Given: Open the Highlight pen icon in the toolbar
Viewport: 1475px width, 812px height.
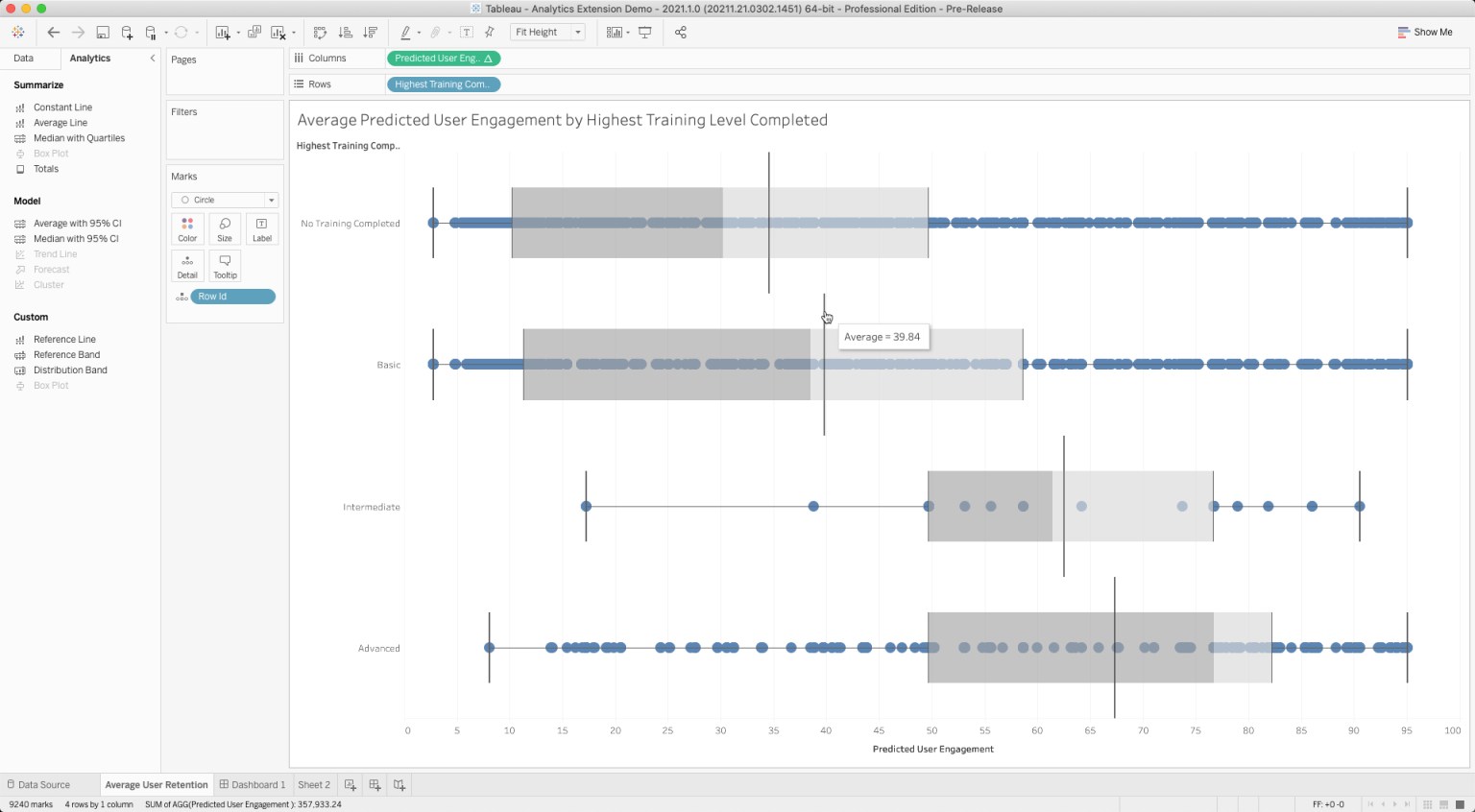Looking at the screenshot, I should click(406, 32).
